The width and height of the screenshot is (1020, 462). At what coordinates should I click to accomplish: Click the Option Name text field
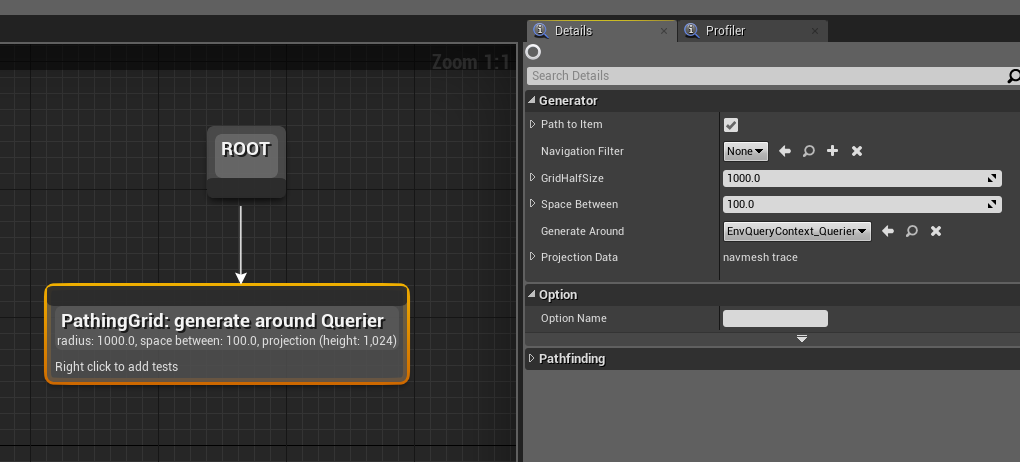point(775,318)
